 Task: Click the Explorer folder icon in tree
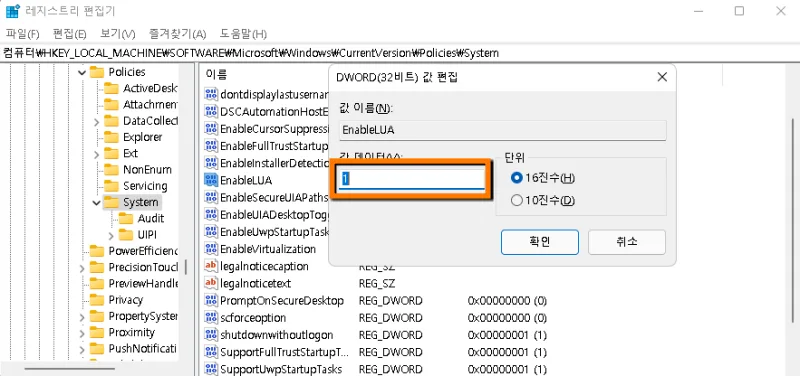click(111, 137)
